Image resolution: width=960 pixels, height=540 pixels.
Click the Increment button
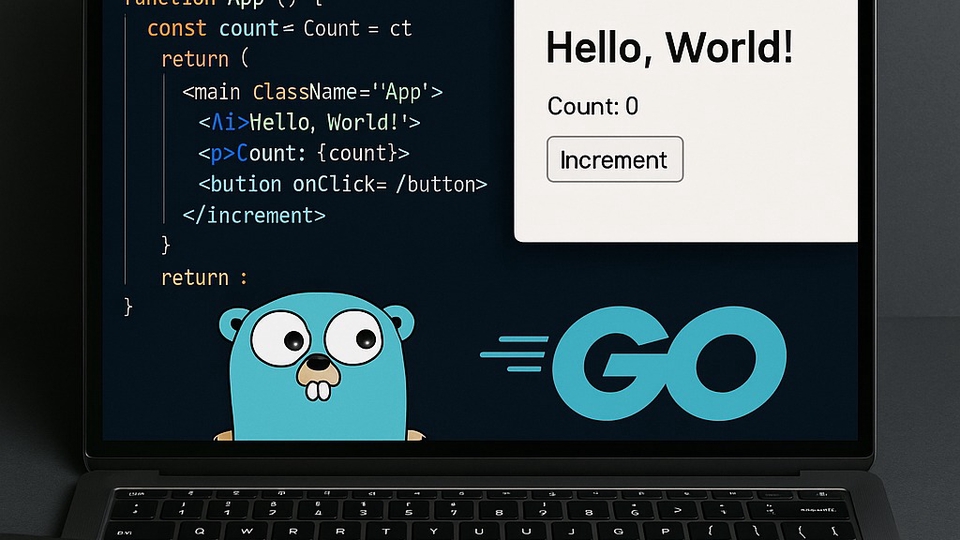click(615, 159)
